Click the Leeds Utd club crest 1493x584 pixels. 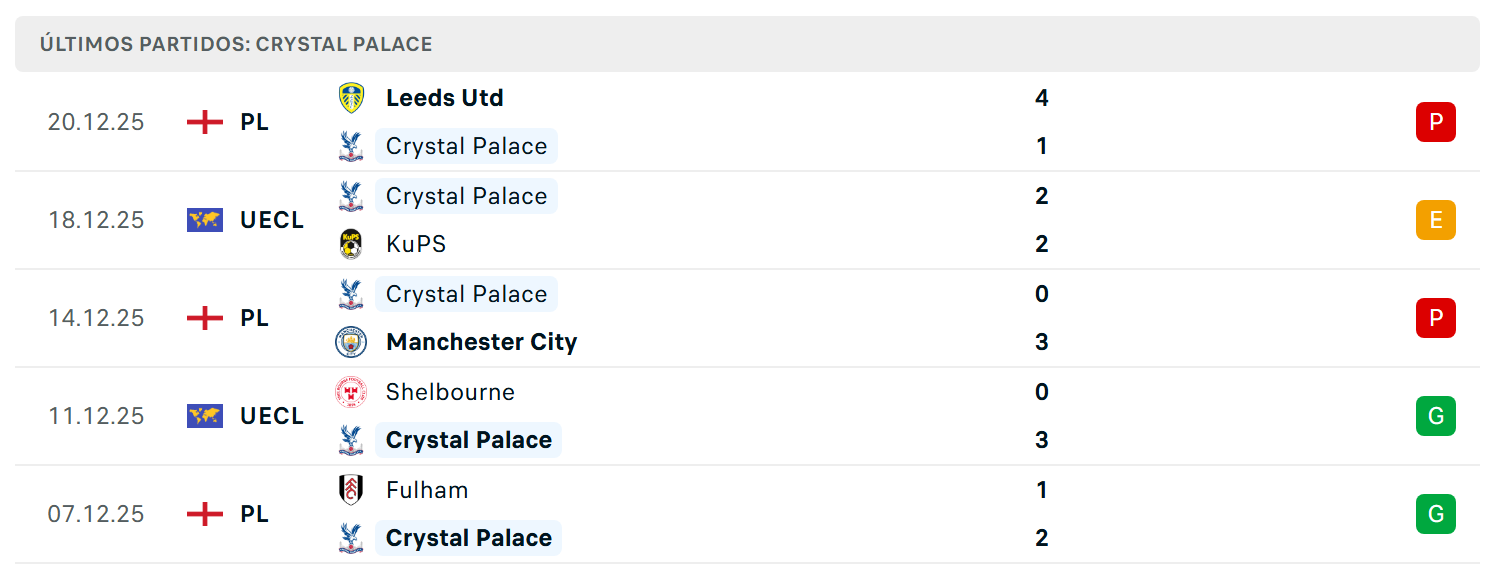click(351, 98)
